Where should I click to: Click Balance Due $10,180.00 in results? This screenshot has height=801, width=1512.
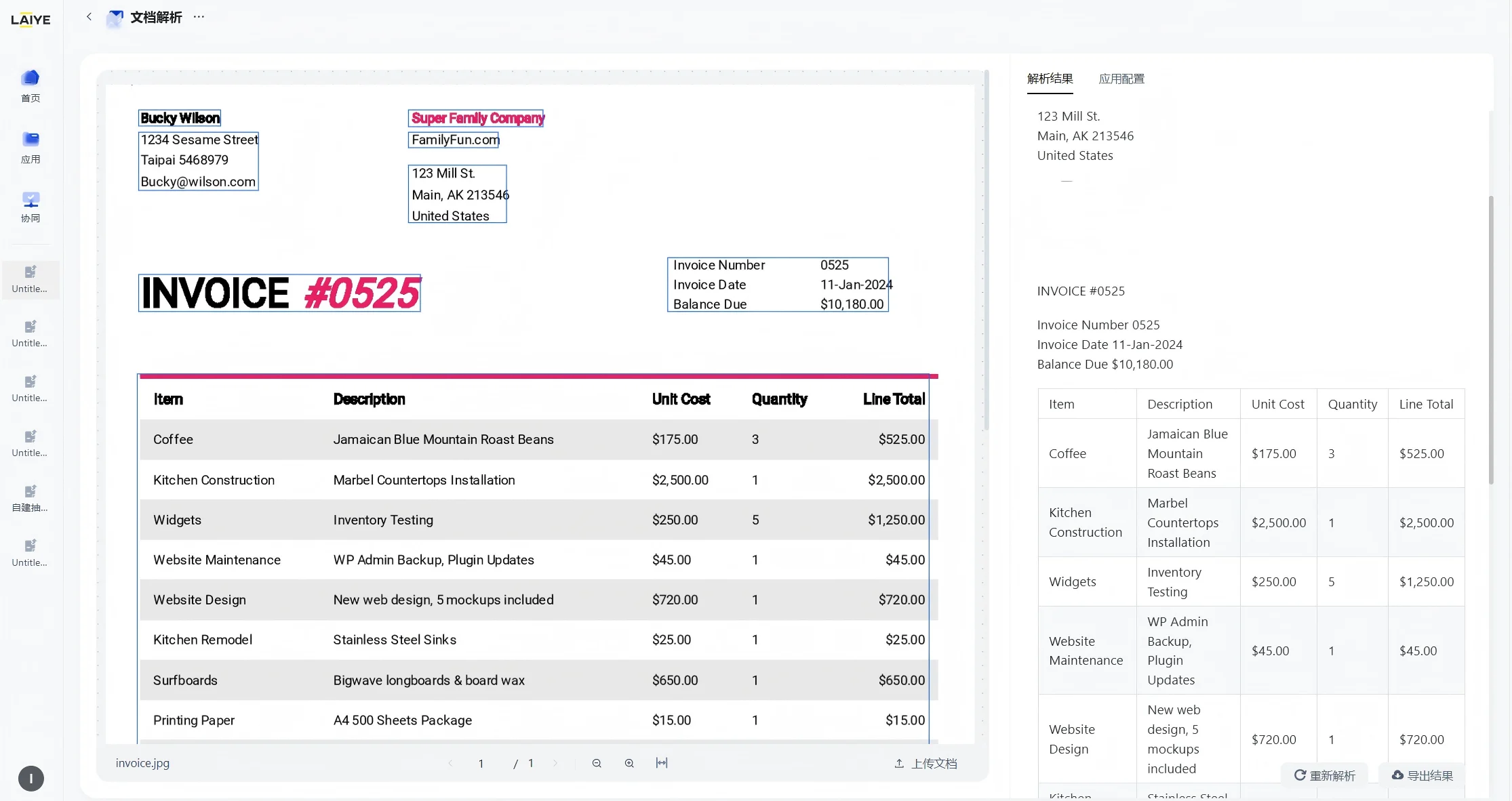pos(1105,364)
